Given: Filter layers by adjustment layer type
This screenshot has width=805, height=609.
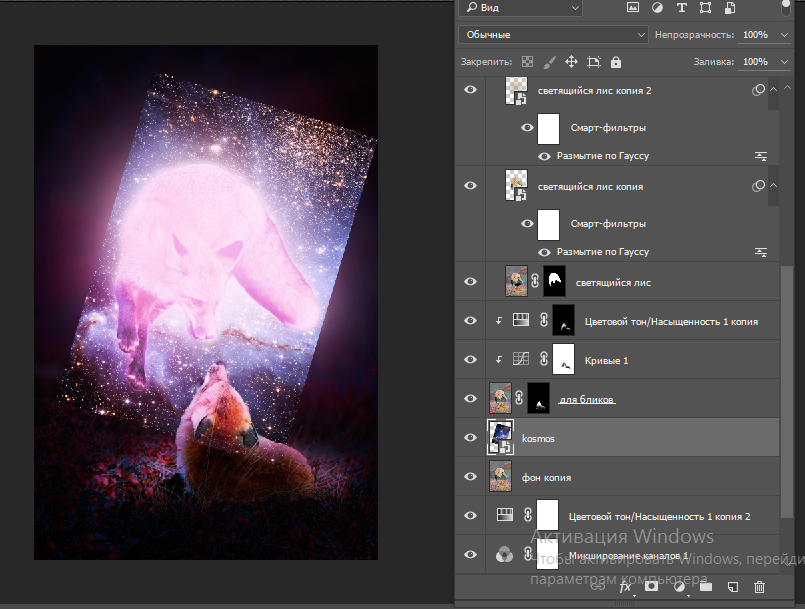Looking at the screenshot, I should click(x=657, y=7).
